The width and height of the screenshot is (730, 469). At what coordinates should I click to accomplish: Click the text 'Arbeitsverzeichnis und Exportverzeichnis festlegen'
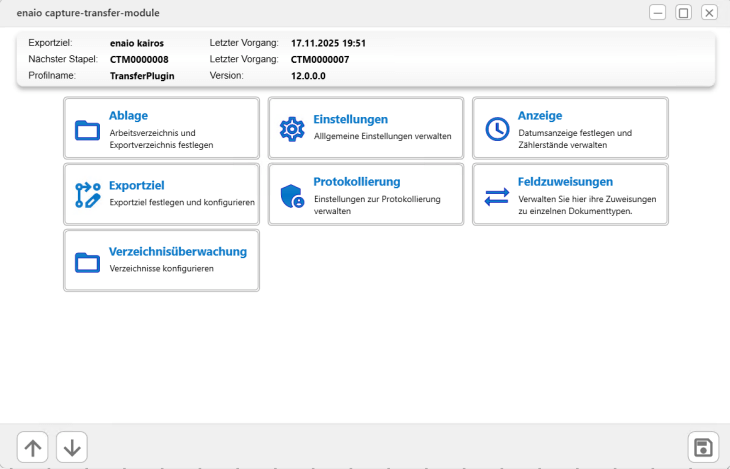pos(161,139)
